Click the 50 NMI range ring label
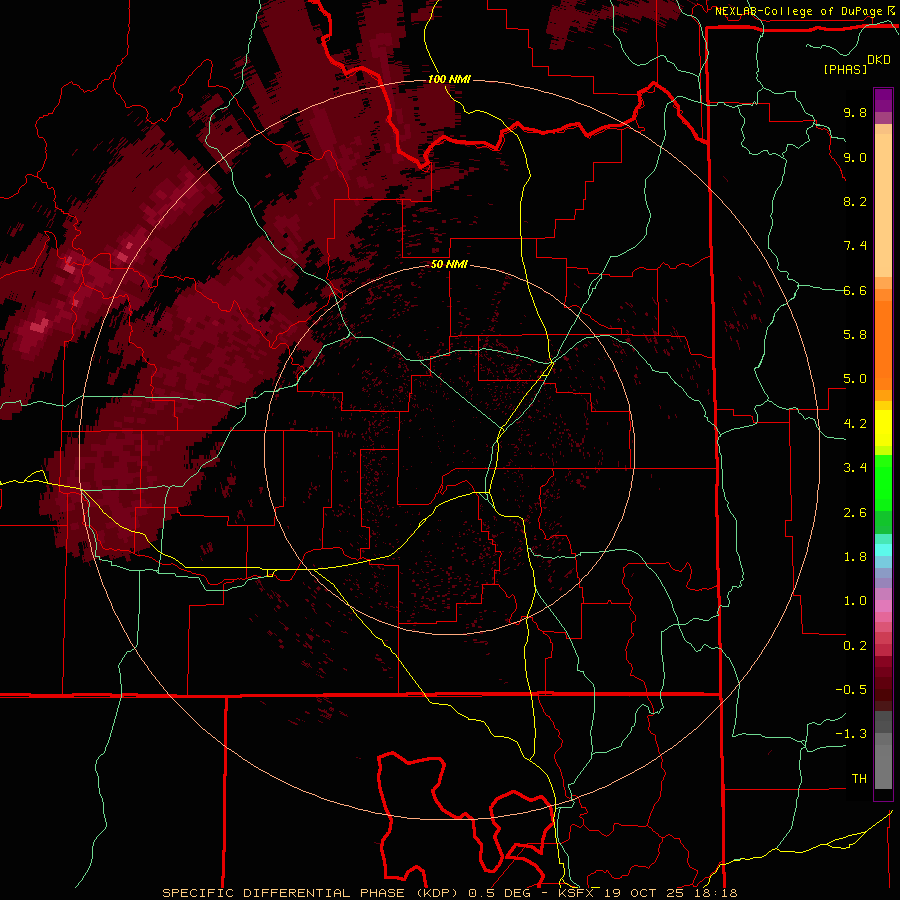This screenshot has height=900, width=900. pos(449,265)
